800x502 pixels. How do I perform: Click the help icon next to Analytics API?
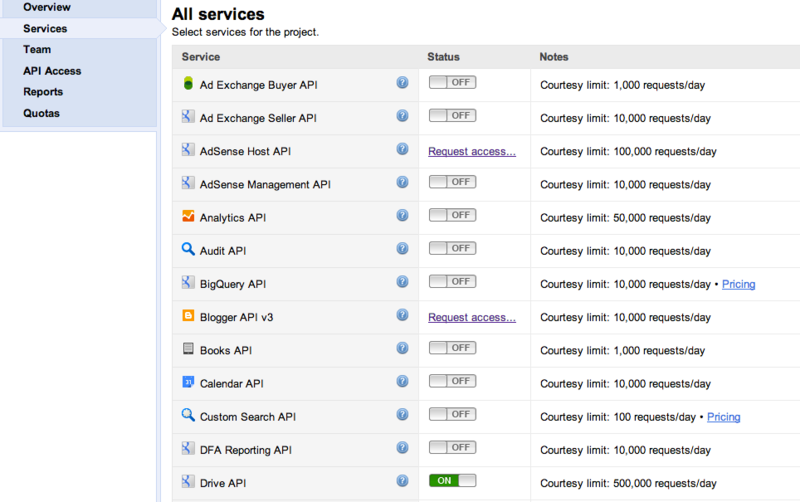point(402,215)
